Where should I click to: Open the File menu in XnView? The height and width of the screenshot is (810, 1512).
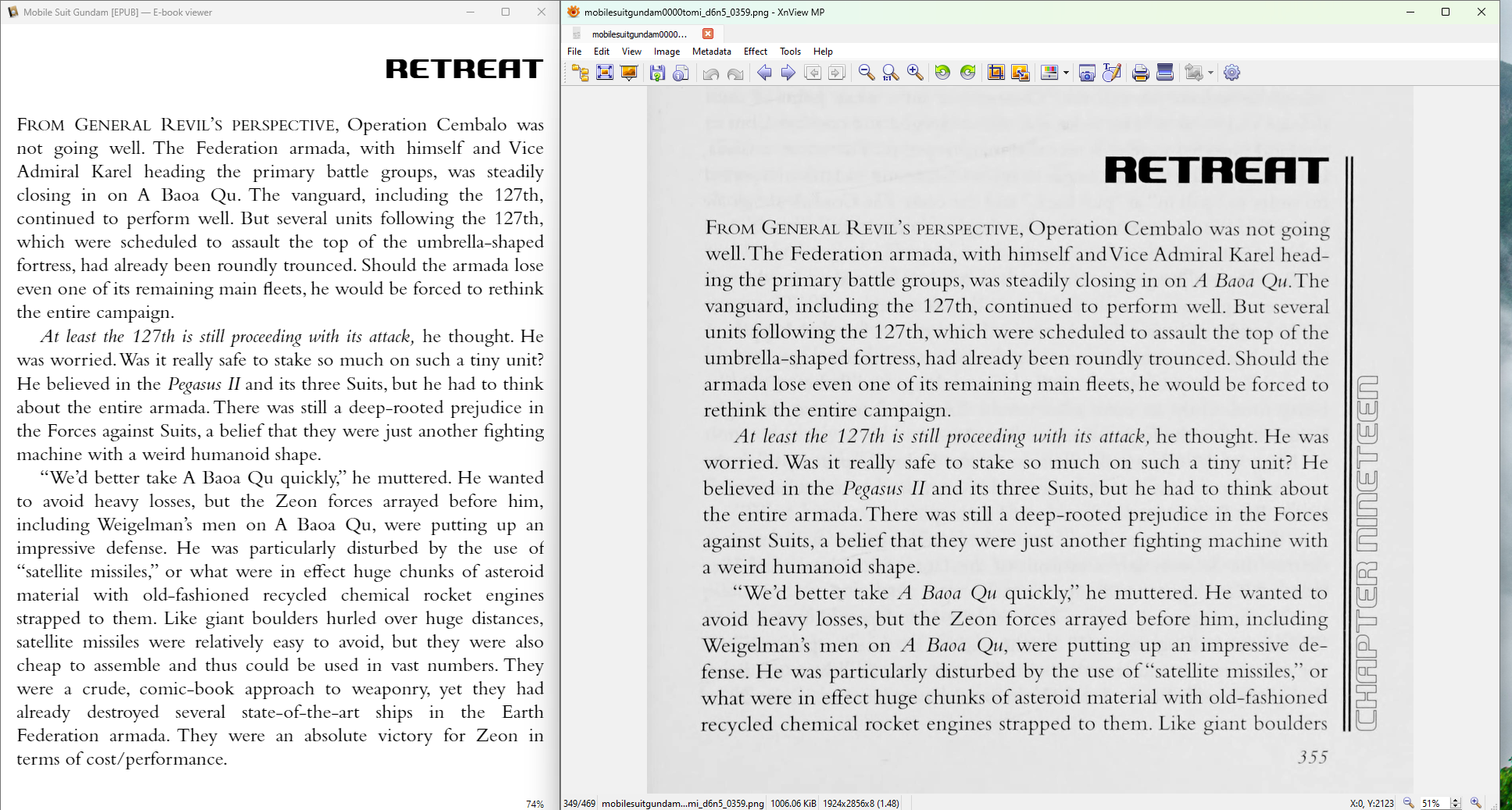pyautogui.click(x=574, y=52)
